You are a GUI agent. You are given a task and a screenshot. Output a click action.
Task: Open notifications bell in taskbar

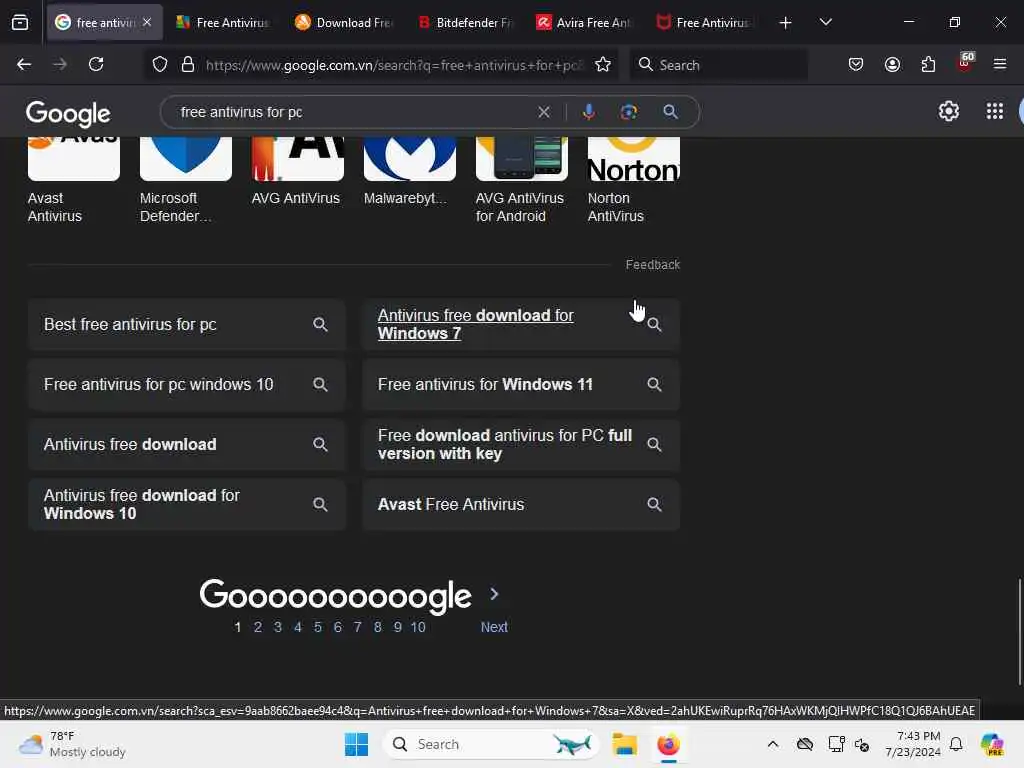956,744
